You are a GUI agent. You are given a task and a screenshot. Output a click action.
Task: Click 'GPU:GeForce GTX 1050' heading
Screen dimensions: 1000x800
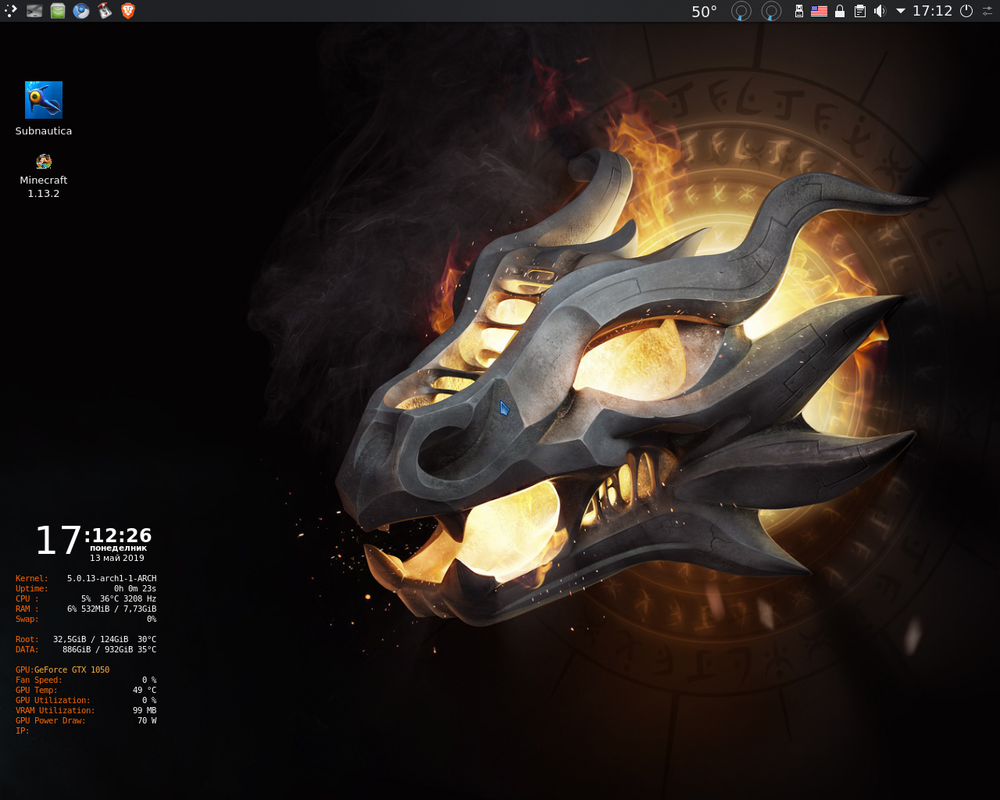click(62, 669)
